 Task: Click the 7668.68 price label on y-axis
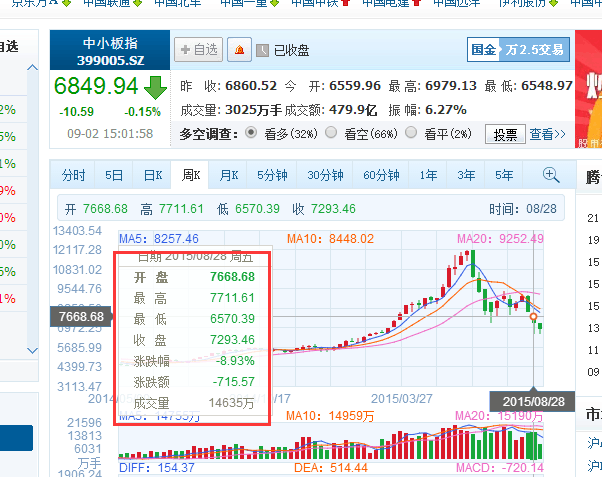point(81,316)
